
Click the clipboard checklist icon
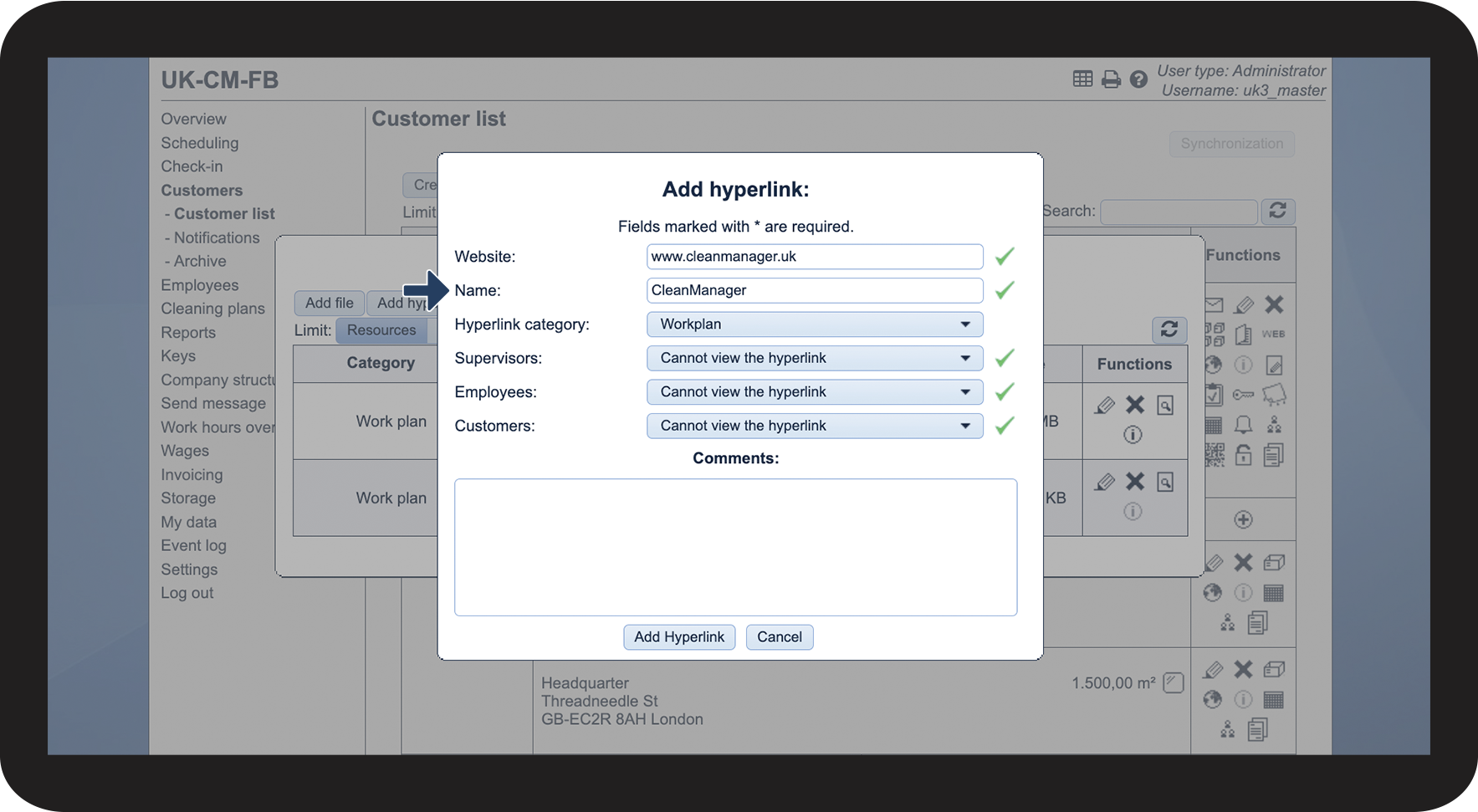pos(1215,395)
